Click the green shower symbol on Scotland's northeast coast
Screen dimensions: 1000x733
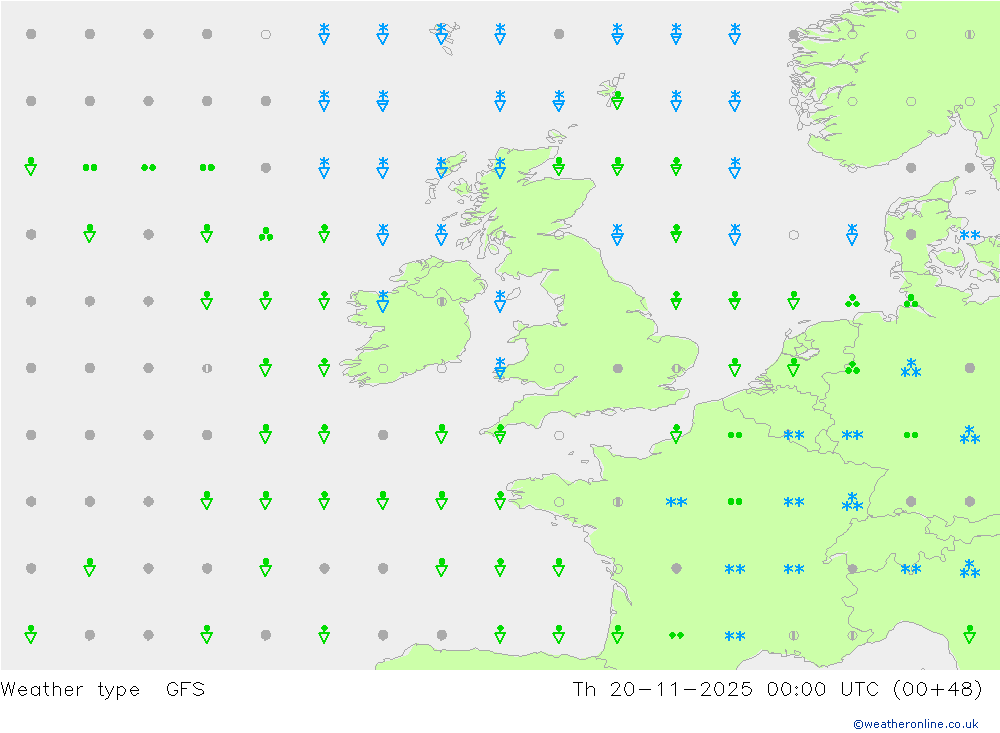559,168
